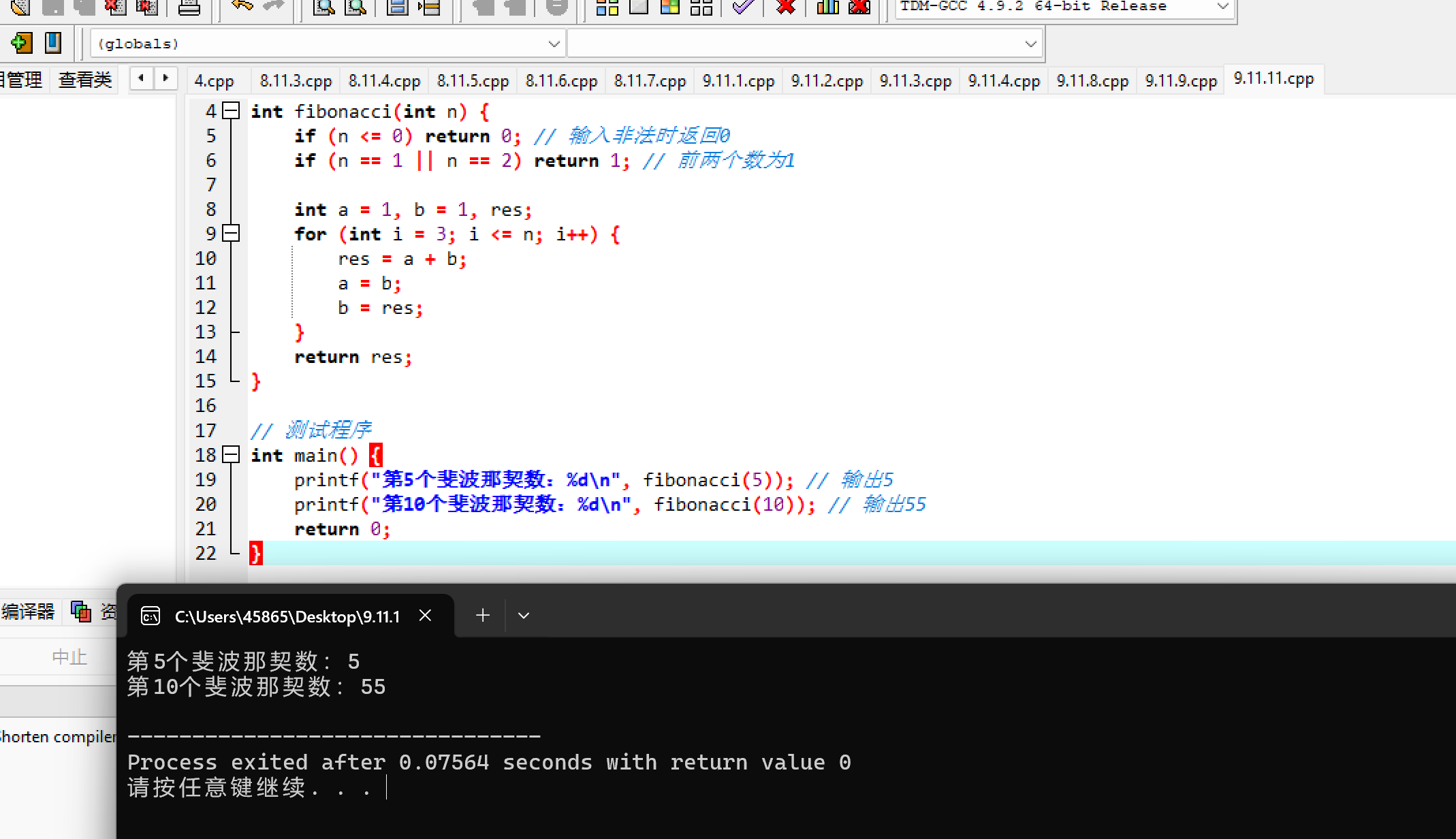The width and height of the screenshot is (1456, 839).
Task: Click the Print toolbar icon
Action: point(189,7)
